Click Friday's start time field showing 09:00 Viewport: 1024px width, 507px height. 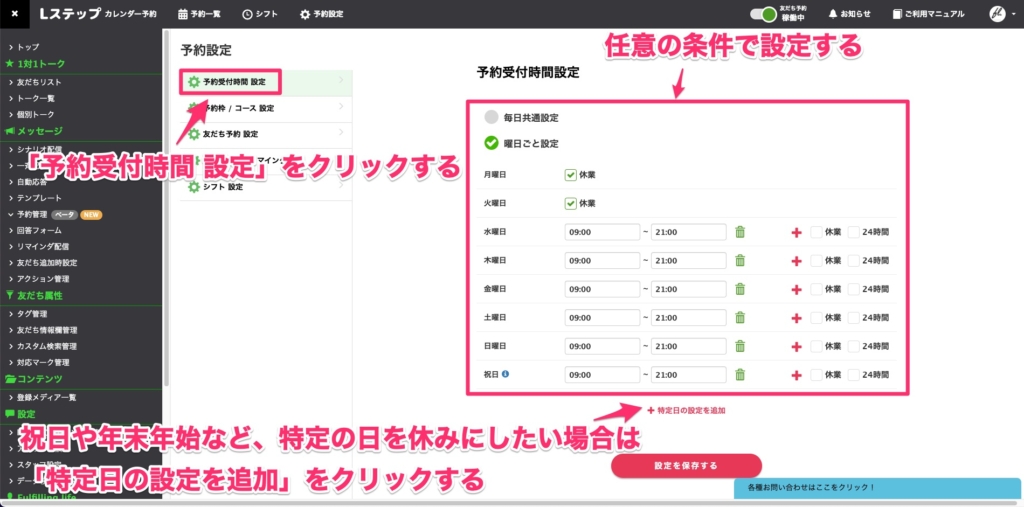[602, 289]
